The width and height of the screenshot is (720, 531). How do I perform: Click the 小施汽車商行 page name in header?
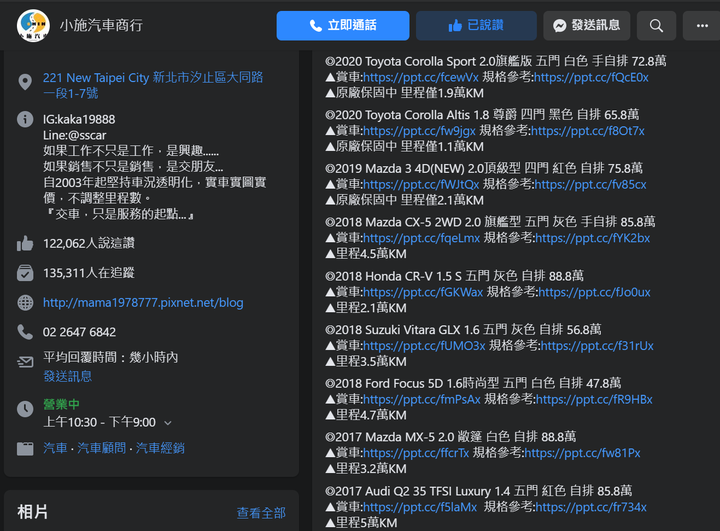coord(101,25)
